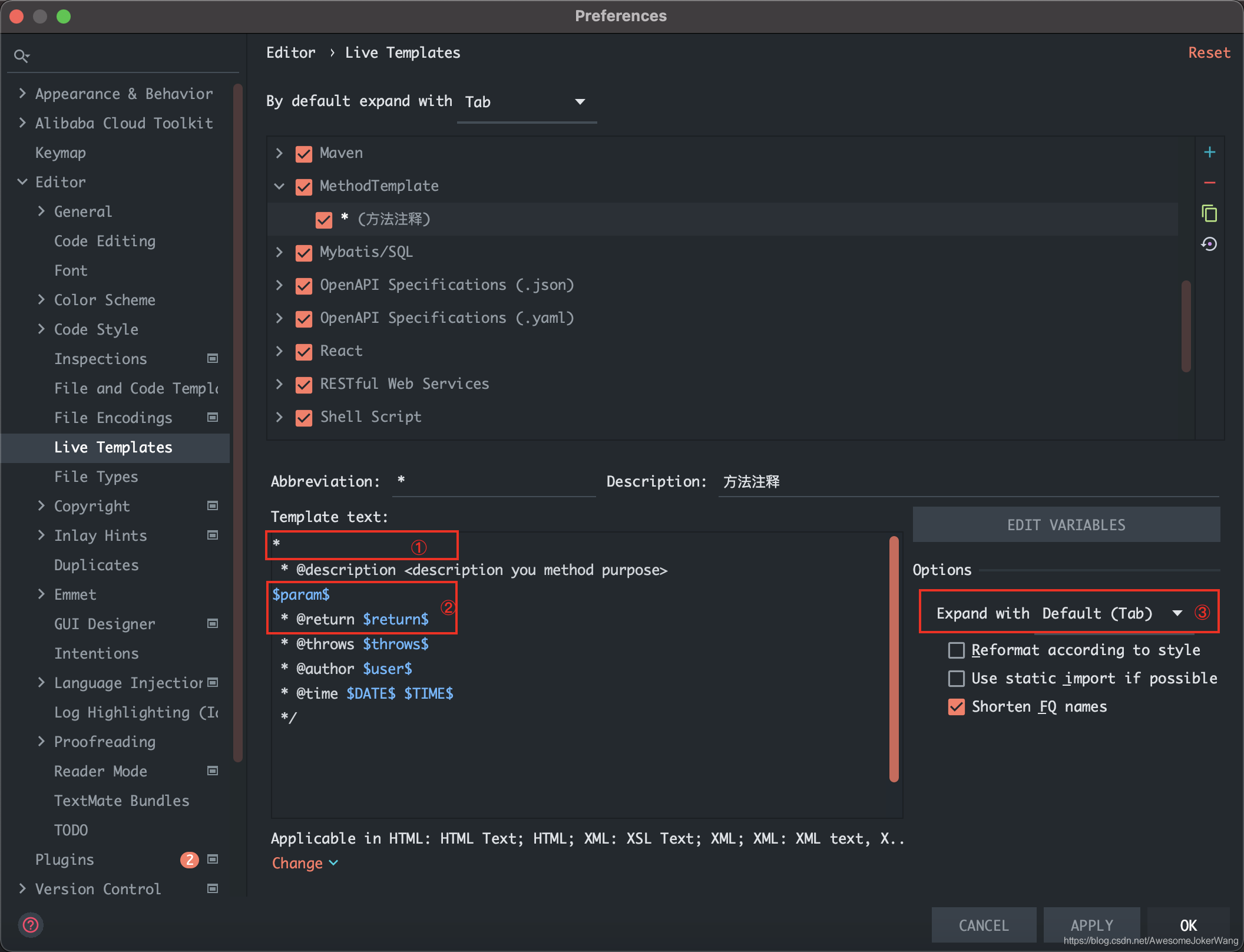Select Live Templates in editor settings
Viewport: 1244px width, 952px height.
(113, 447)
